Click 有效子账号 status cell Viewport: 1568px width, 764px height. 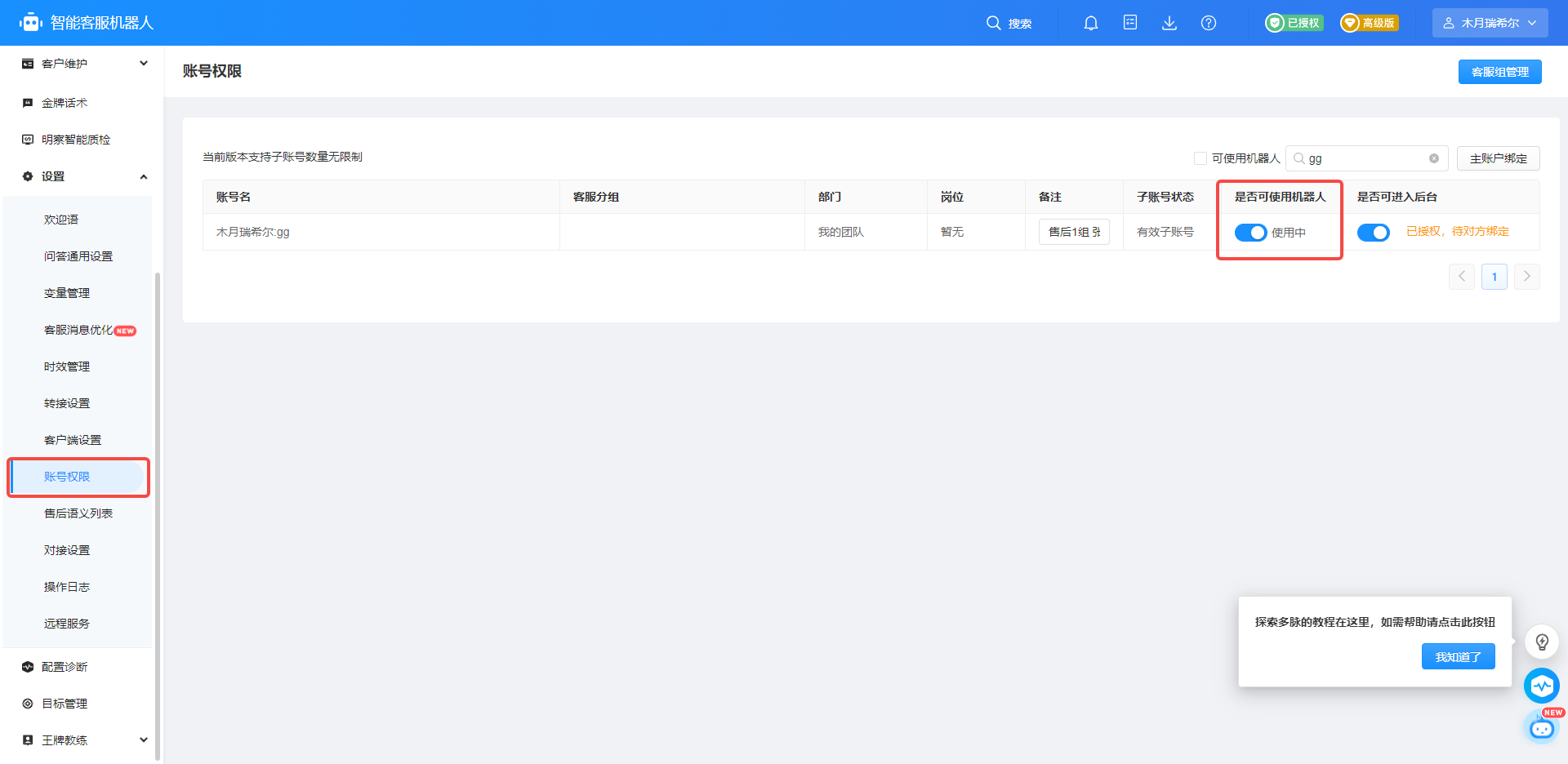pyautogui.click(x=1165, y=232)
